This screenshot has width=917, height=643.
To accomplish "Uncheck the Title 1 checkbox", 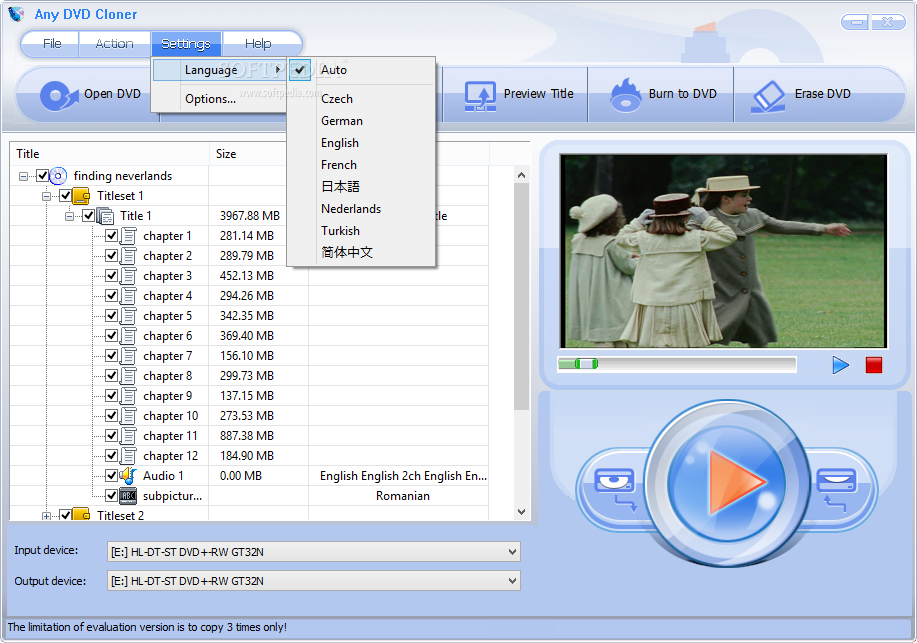I will 88,216.
